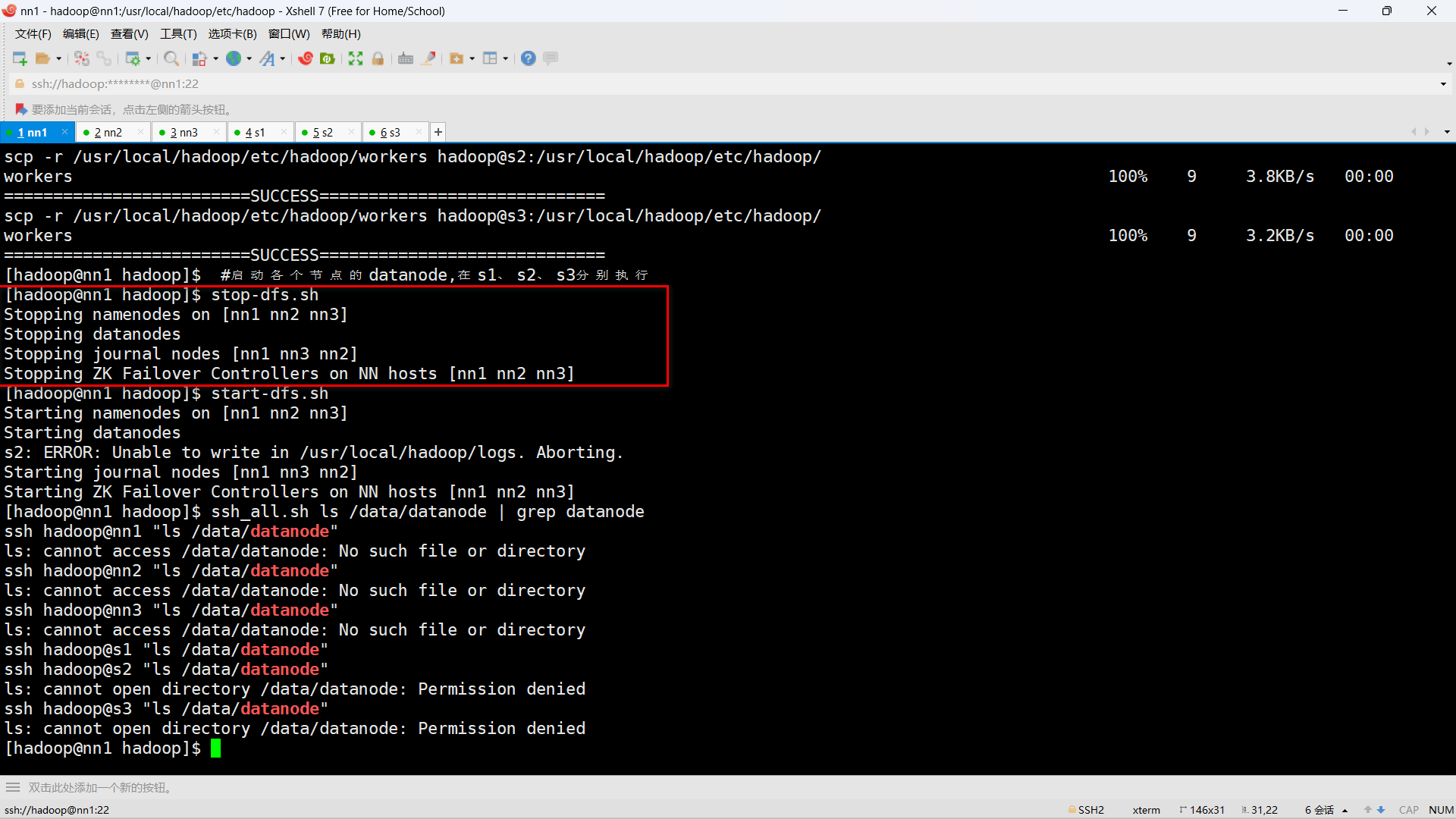This screenshot has width=1456, height=819.
Task: Expand the address bar dropdown arrow
Action: click(1443, 84)
